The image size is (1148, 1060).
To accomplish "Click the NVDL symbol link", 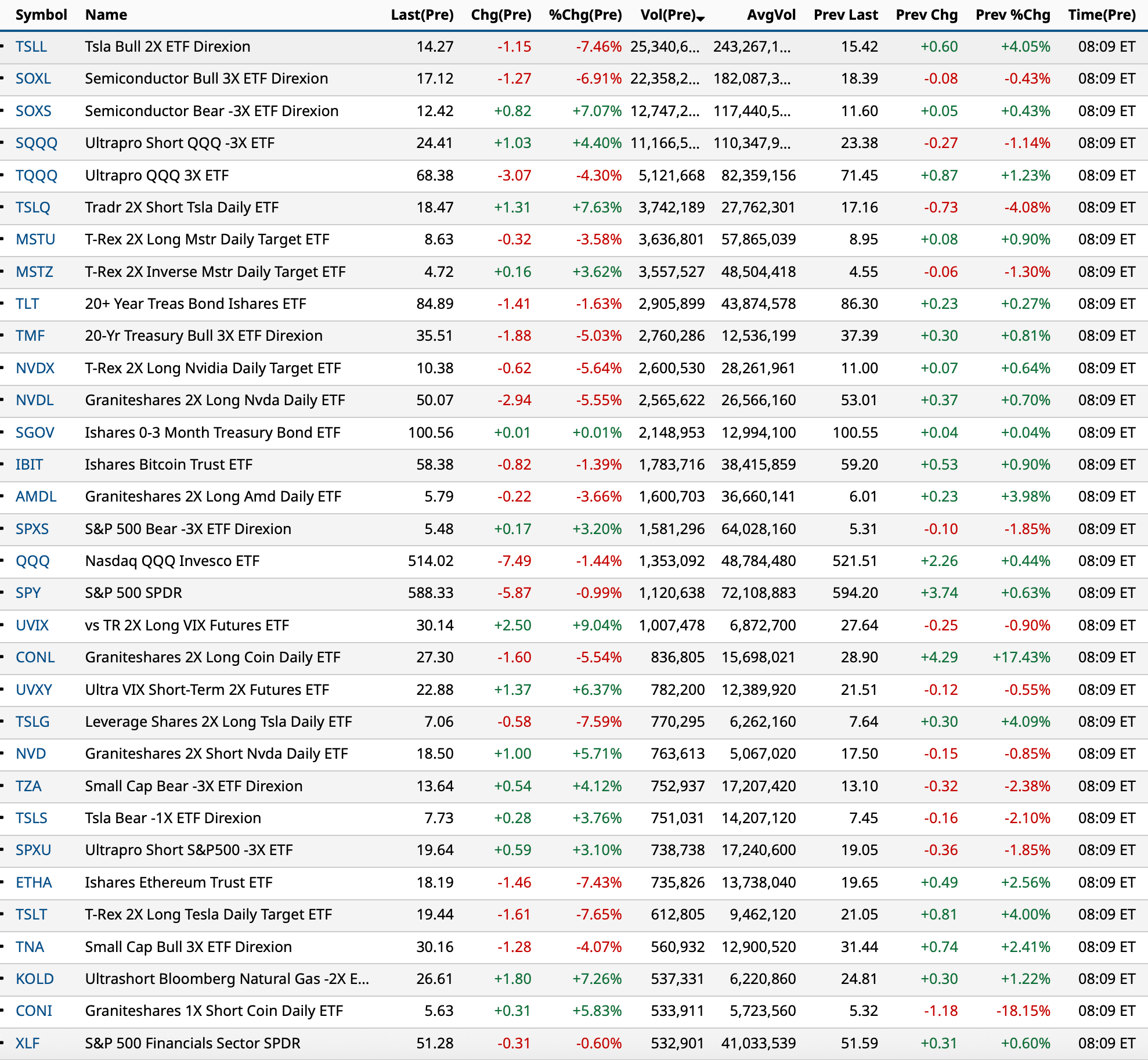I will (x=35, y=400).
